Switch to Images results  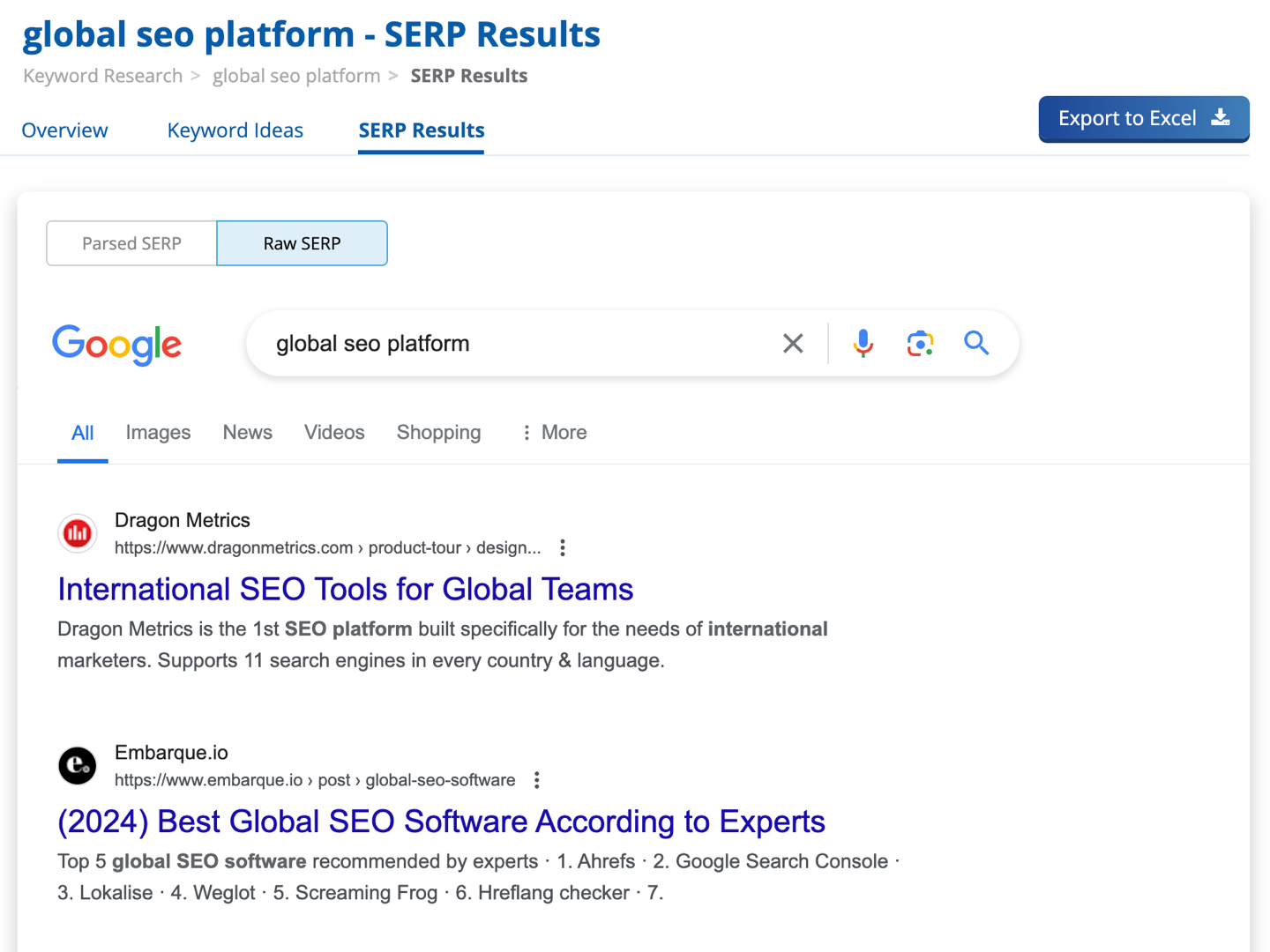(158, 433)
